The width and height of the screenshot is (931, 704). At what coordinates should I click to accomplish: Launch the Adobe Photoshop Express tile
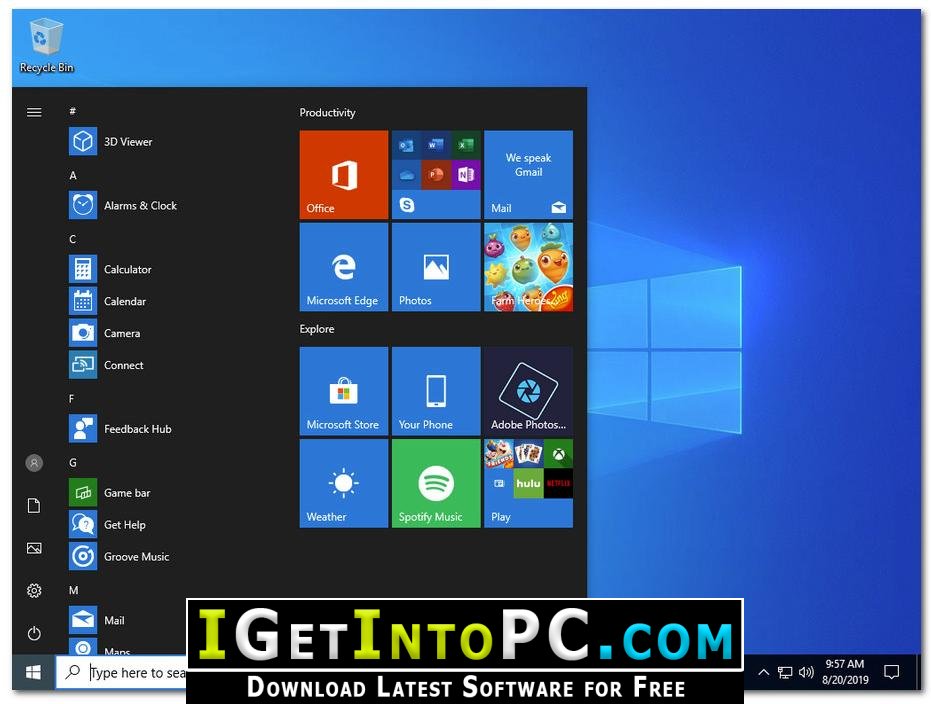528,391
